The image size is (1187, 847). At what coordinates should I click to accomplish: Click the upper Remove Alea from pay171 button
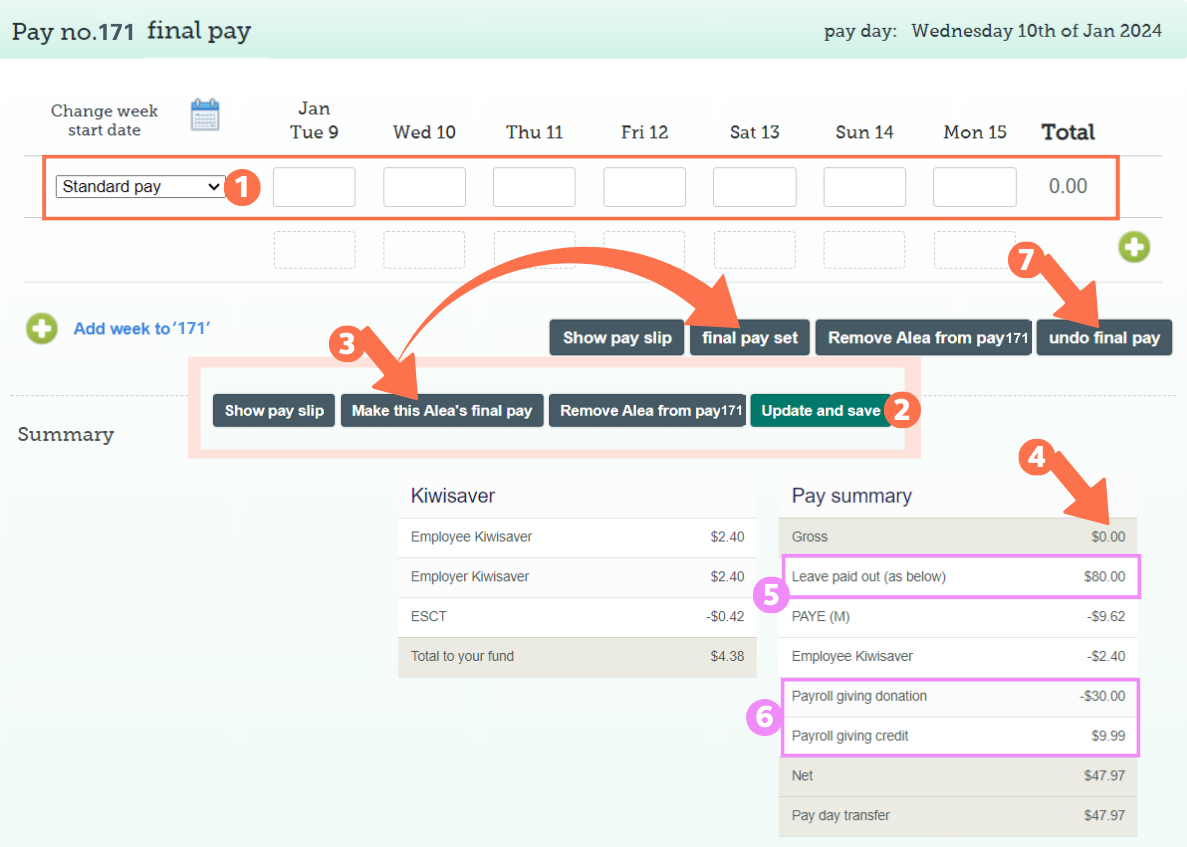922,337
